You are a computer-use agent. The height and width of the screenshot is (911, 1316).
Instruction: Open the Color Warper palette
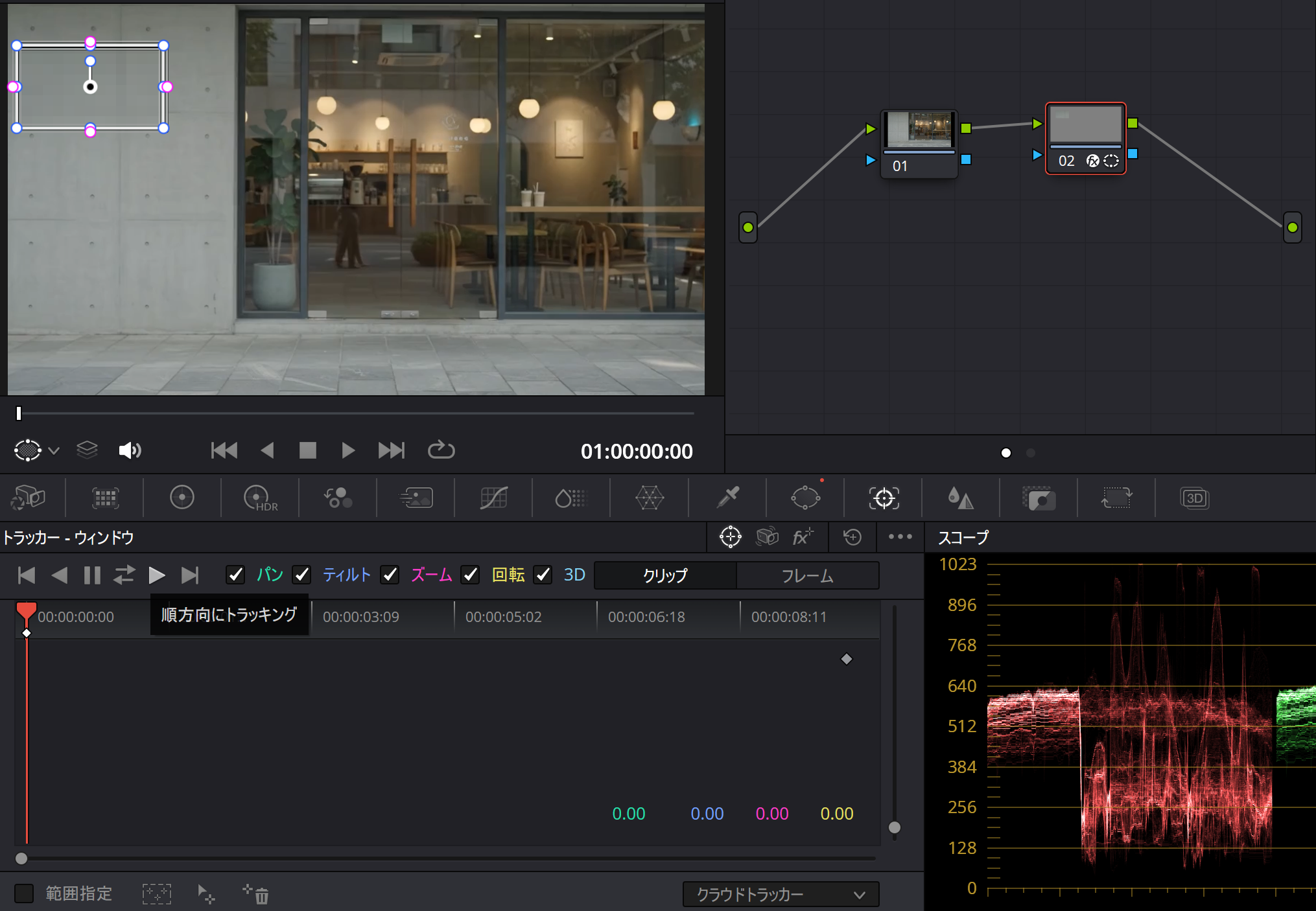pos(649,498)
